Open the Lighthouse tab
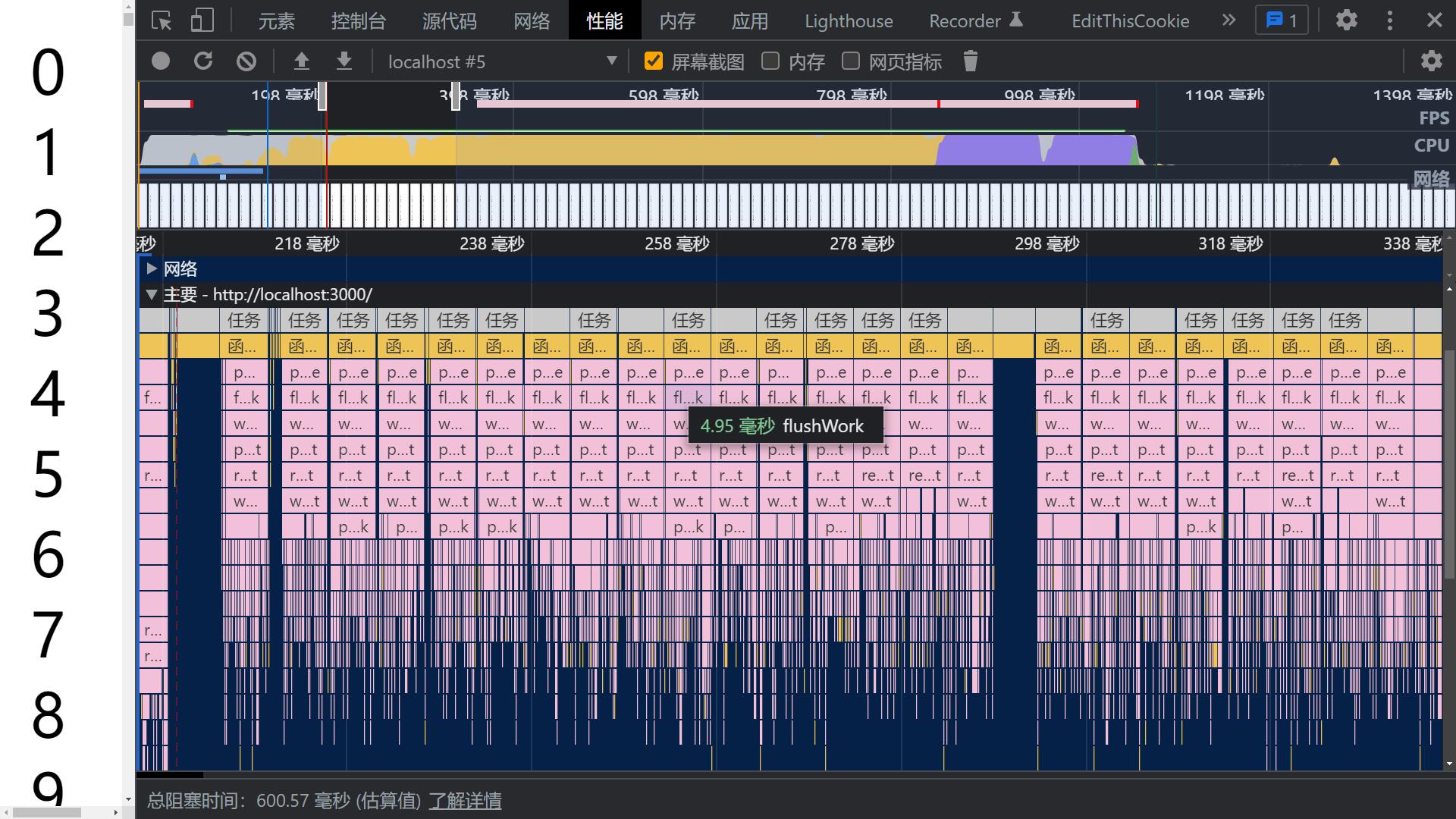The height and width of the screenshot is (819, 1456). coord(849,20)
